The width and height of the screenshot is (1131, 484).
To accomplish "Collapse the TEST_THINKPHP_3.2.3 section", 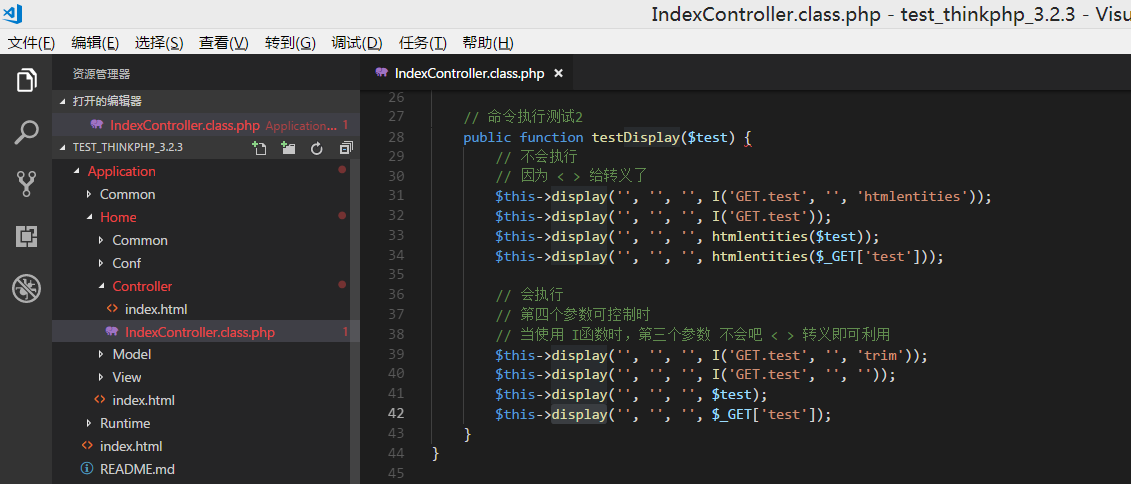I will (128, 147).
